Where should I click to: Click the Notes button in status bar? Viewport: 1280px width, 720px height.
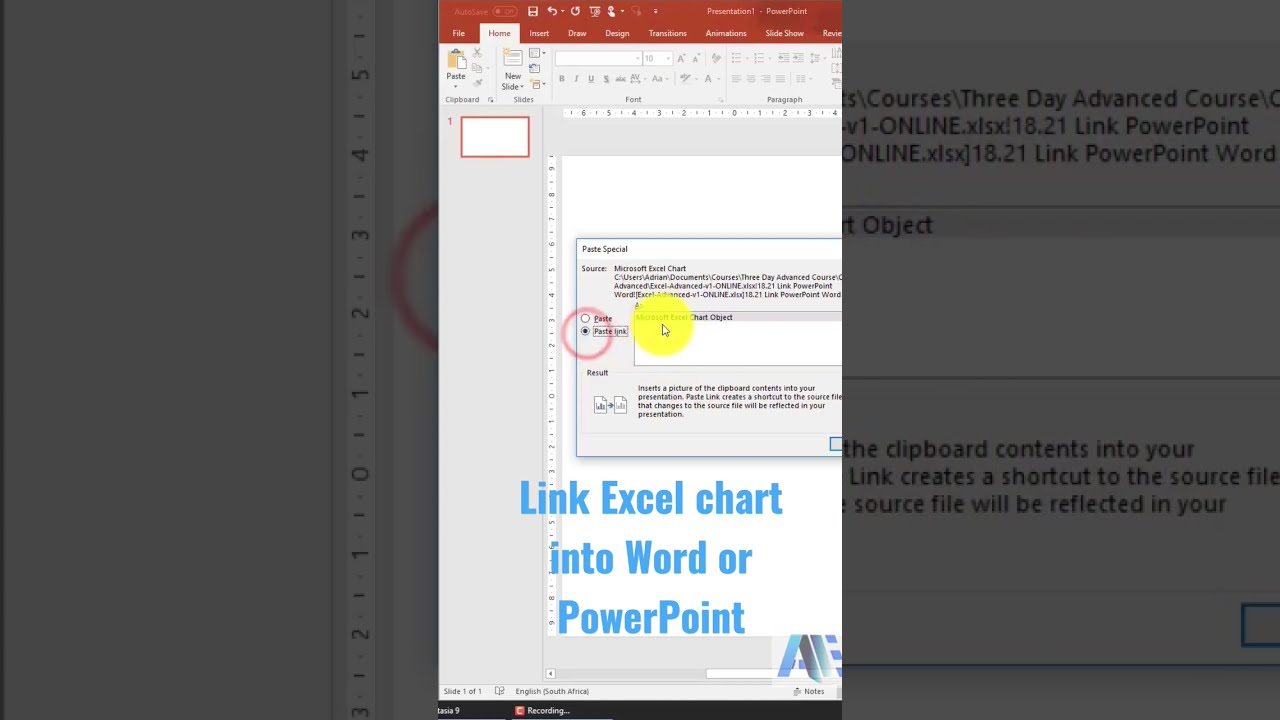[809, 691]
